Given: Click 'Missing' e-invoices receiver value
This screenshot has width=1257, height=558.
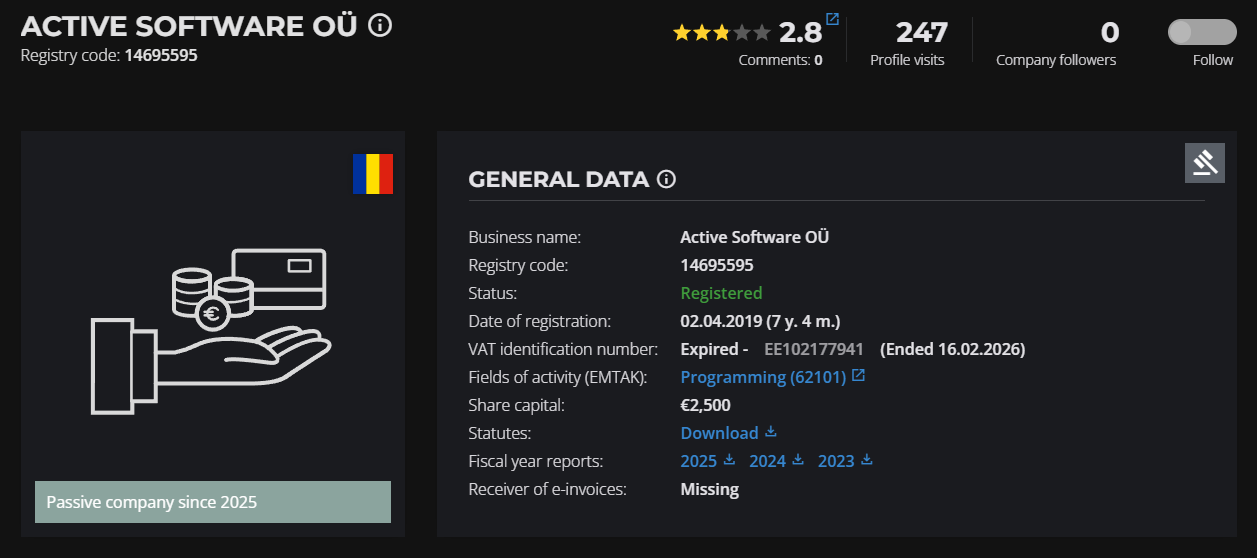Looking at the screenshot, I should click(x=709, y=489).
